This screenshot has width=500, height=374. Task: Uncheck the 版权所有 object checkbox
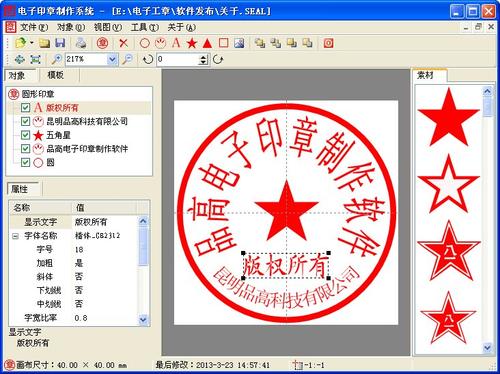pos(25,108)
